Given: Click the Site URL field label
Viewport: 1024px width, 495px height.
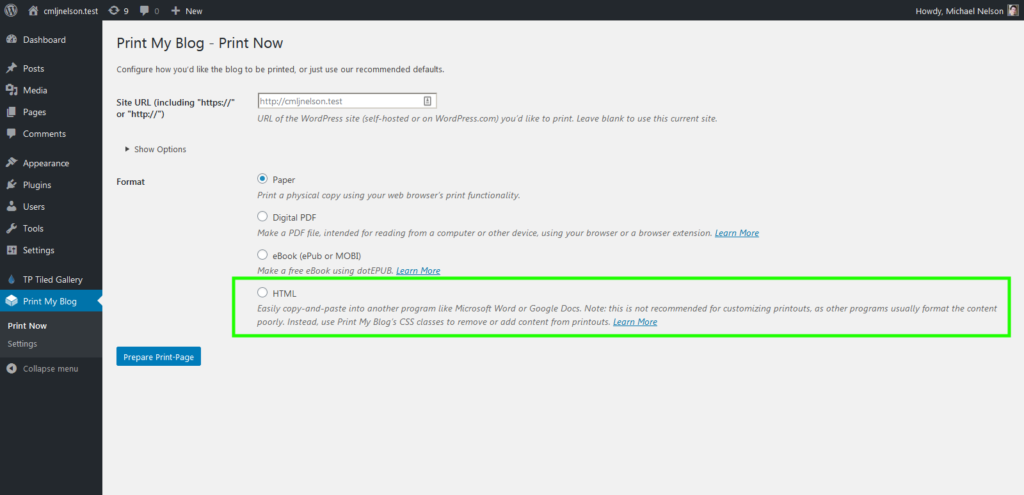Looking at the screenshot, I should [175, 108].
